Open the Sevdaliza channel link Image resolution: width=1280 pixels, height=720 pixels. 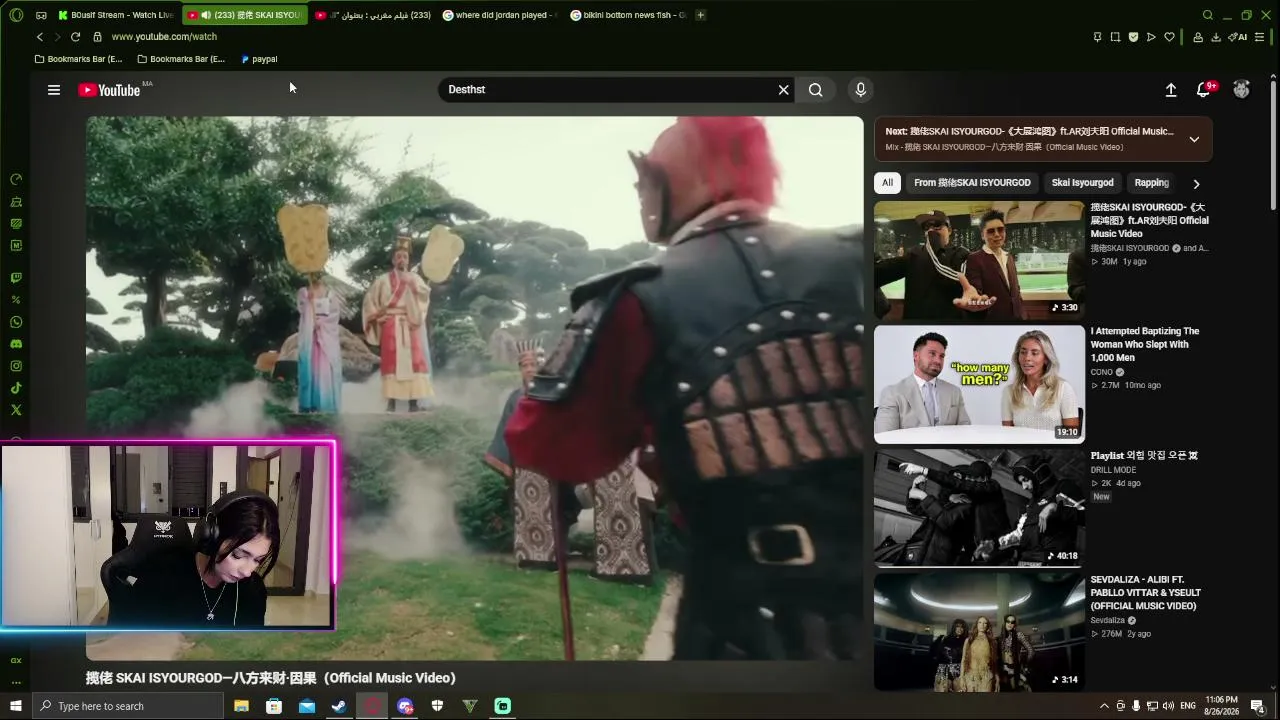pos(1107,620)
